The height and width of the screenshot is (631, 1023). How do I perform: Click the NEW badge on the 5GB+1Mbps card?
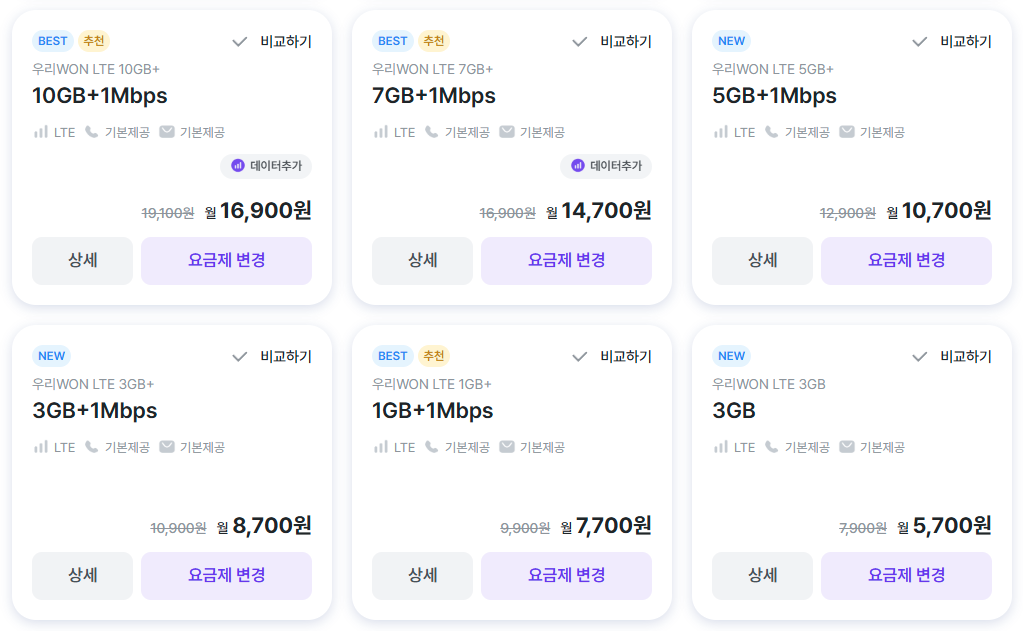tap(731, 41)
